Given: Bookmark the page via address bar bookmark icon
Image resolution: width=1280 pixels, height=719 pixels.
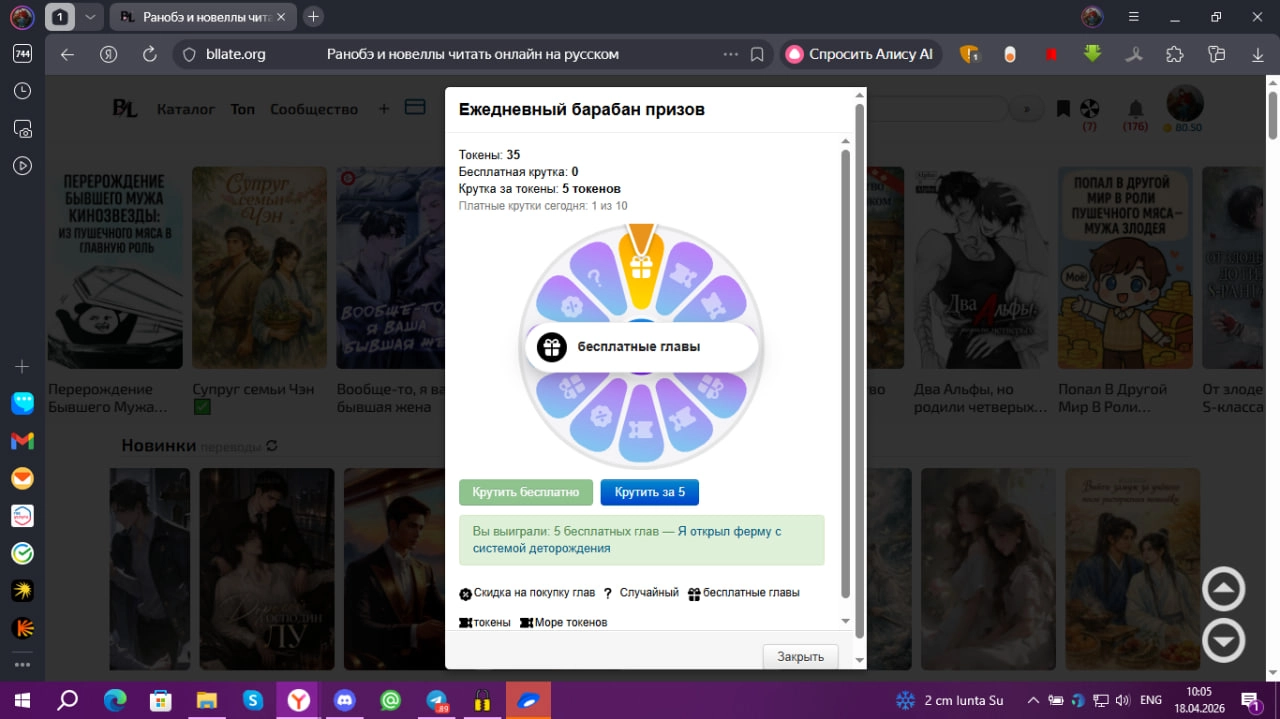Looking at the screenshot, I should (757, 55).
